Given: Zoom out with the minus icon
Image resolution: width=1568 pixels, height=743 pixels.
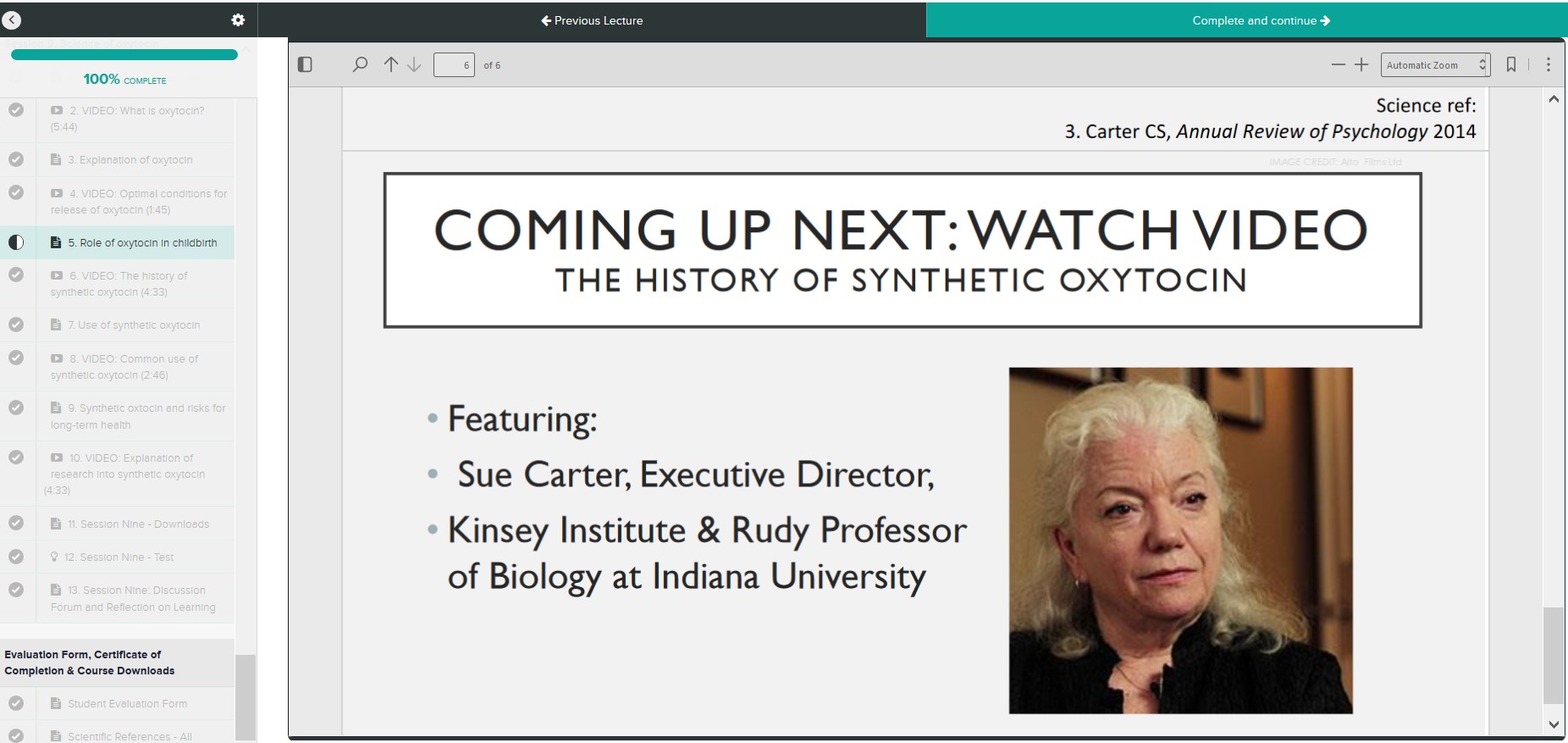Looking at the screenshot, I should pyautogui.click(x=1338, y=64).
